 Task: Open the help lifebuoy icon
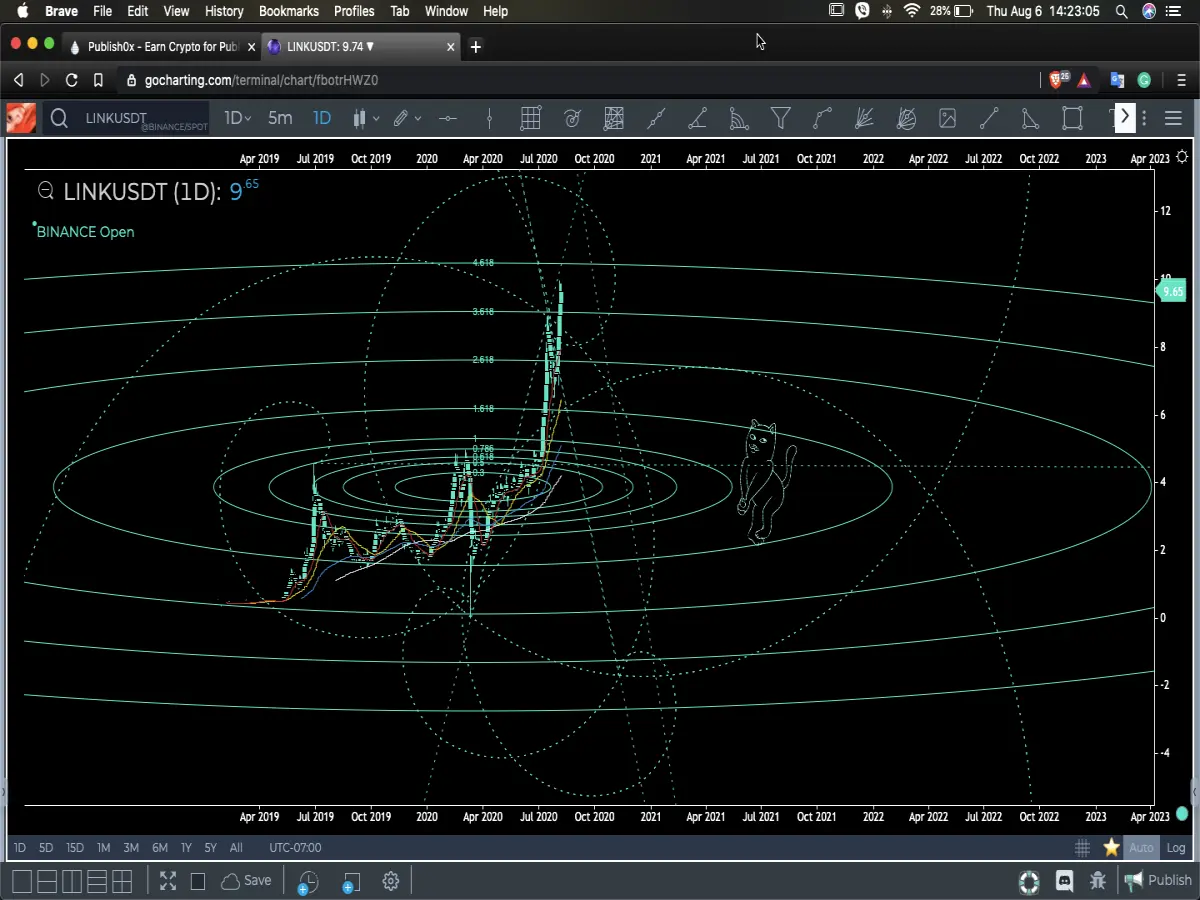tap(1029, 882)
